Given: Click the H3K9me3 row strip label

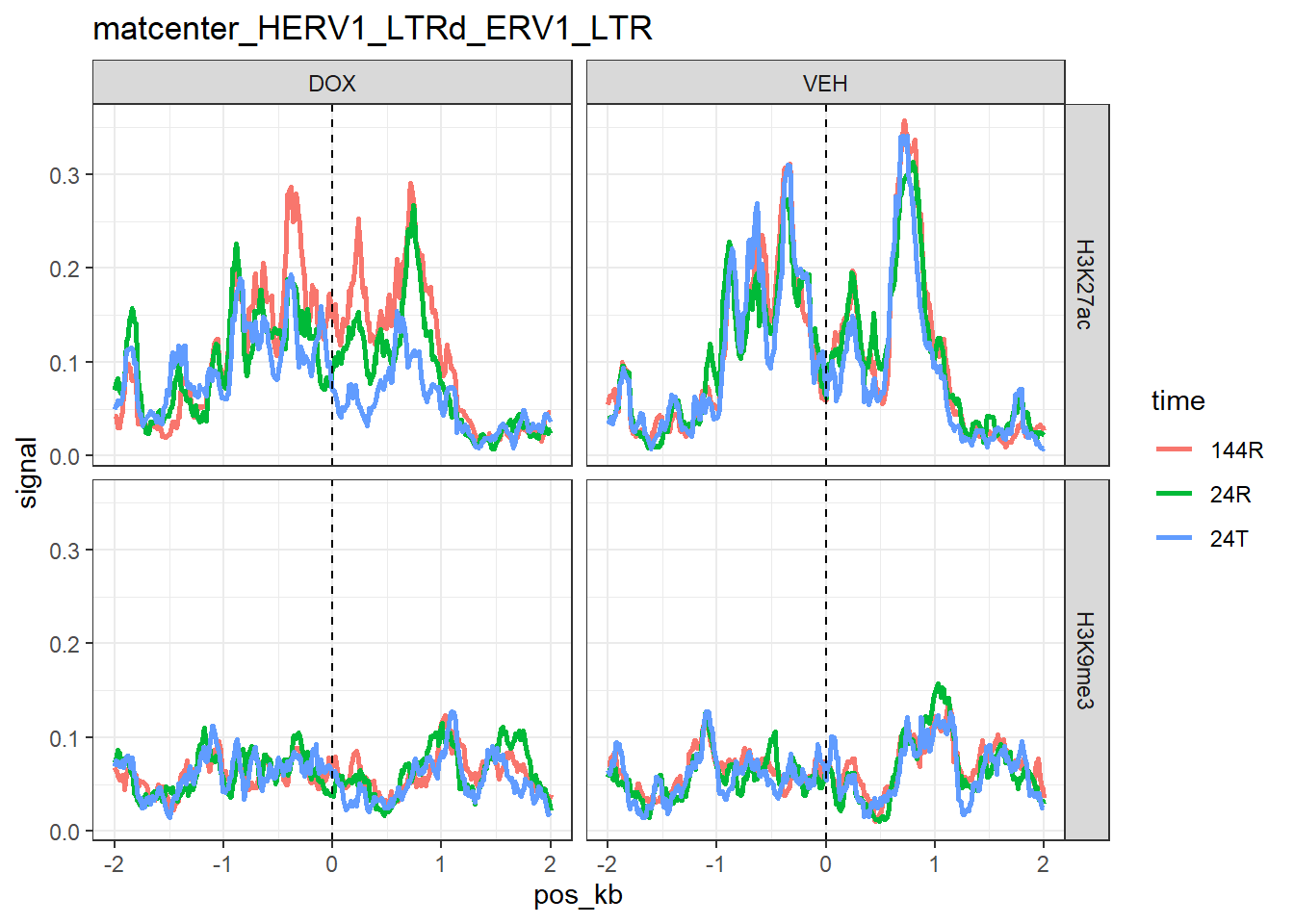Looking at the screenshot, I should coord(1085,660).
